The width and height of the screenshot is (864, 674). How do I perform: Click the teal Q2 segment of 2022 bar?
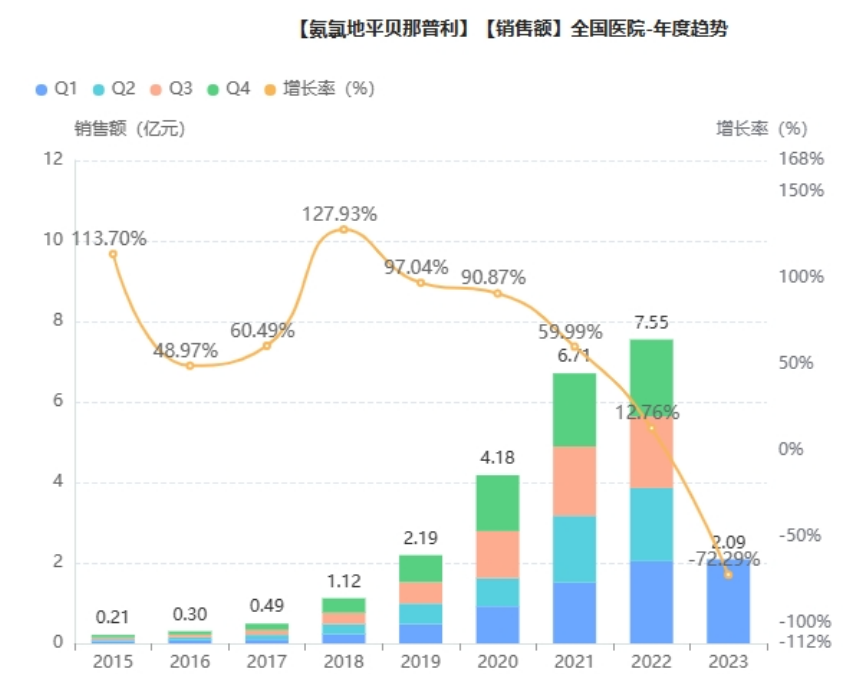(x=651, y=524)
